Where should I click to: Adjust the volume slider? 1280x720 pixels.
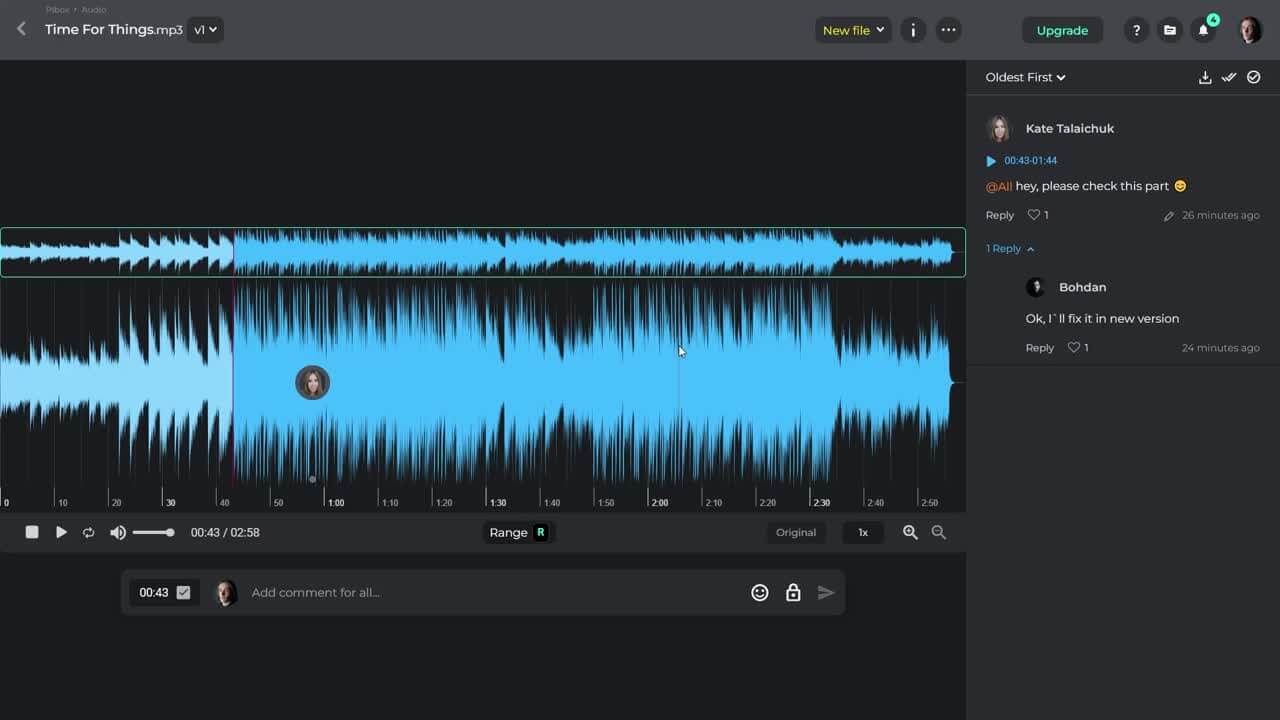(x=153, y=532)
